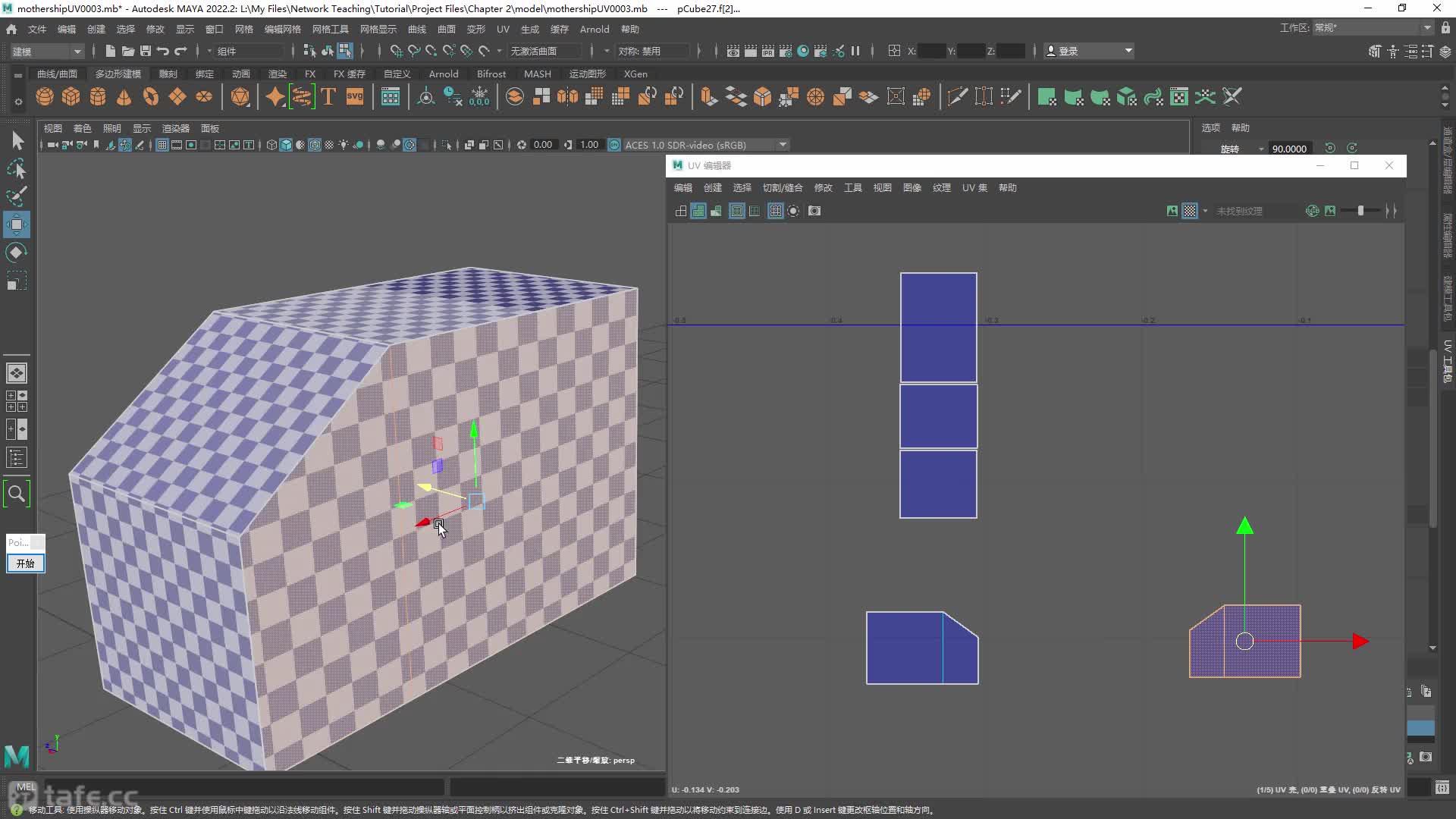Select the Rotate tool in the toolbox
Viewport: 1456px width, 819px height.
coord(17,253)
